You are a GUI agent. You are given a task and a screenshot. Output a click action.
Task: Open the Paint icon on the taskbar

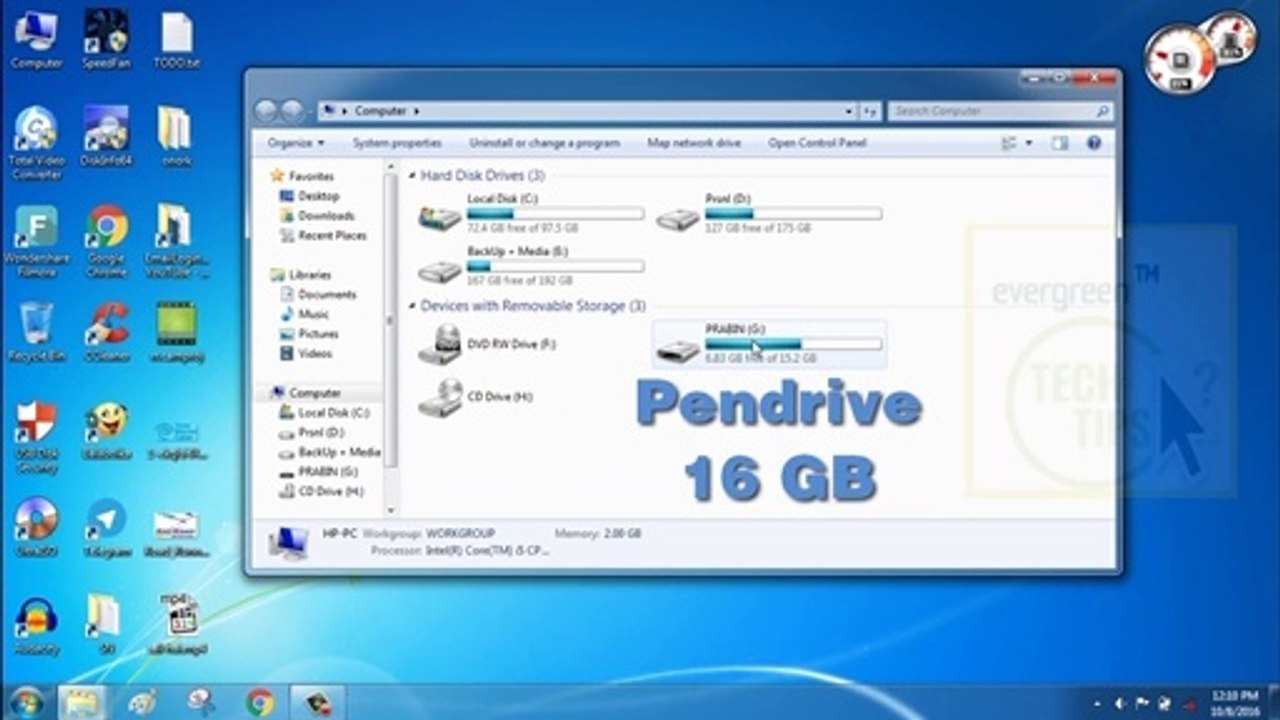click(x=142, y=702)
